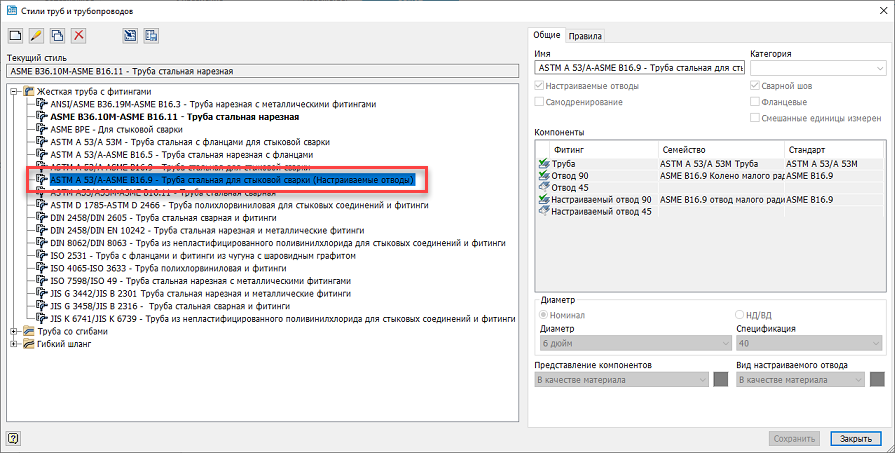Click the dialog title bar app icon

pos(11,10)
